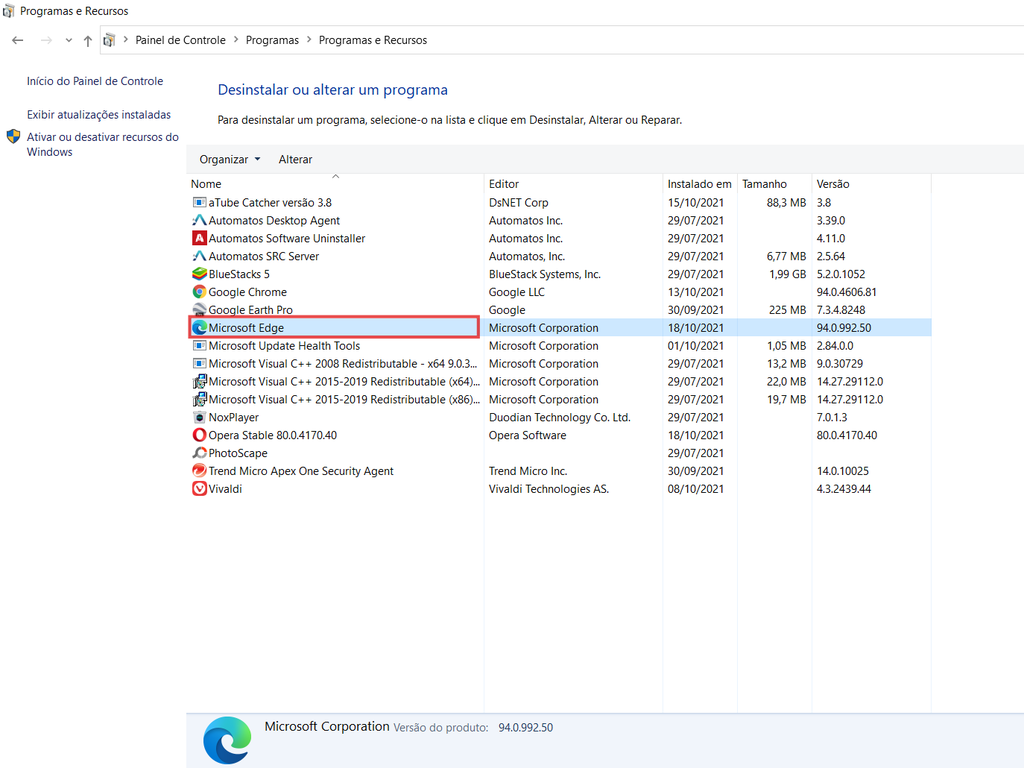This screenshot has width=1024, height=768.
Task: Expand chevron after Programas breadcrumb
Action: pos(309,40)
